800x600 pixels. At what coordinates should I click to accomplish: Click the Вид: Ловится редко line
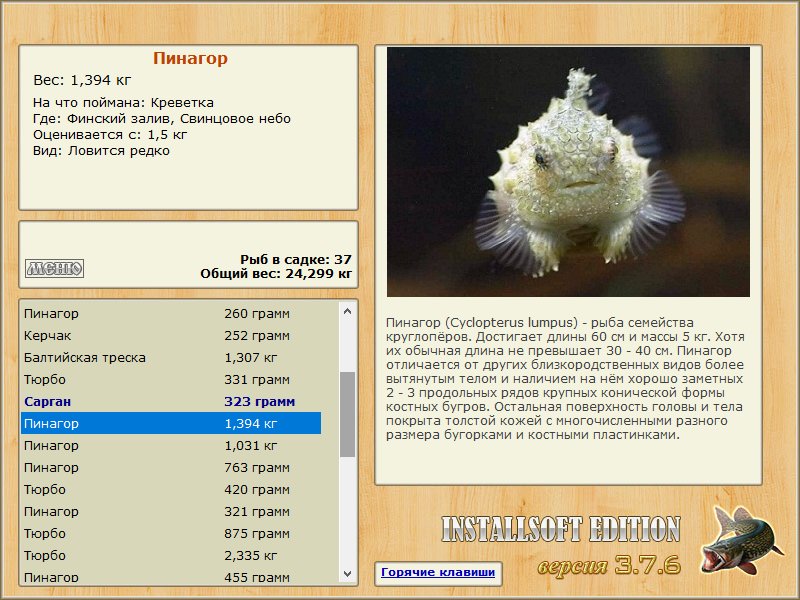101,151
